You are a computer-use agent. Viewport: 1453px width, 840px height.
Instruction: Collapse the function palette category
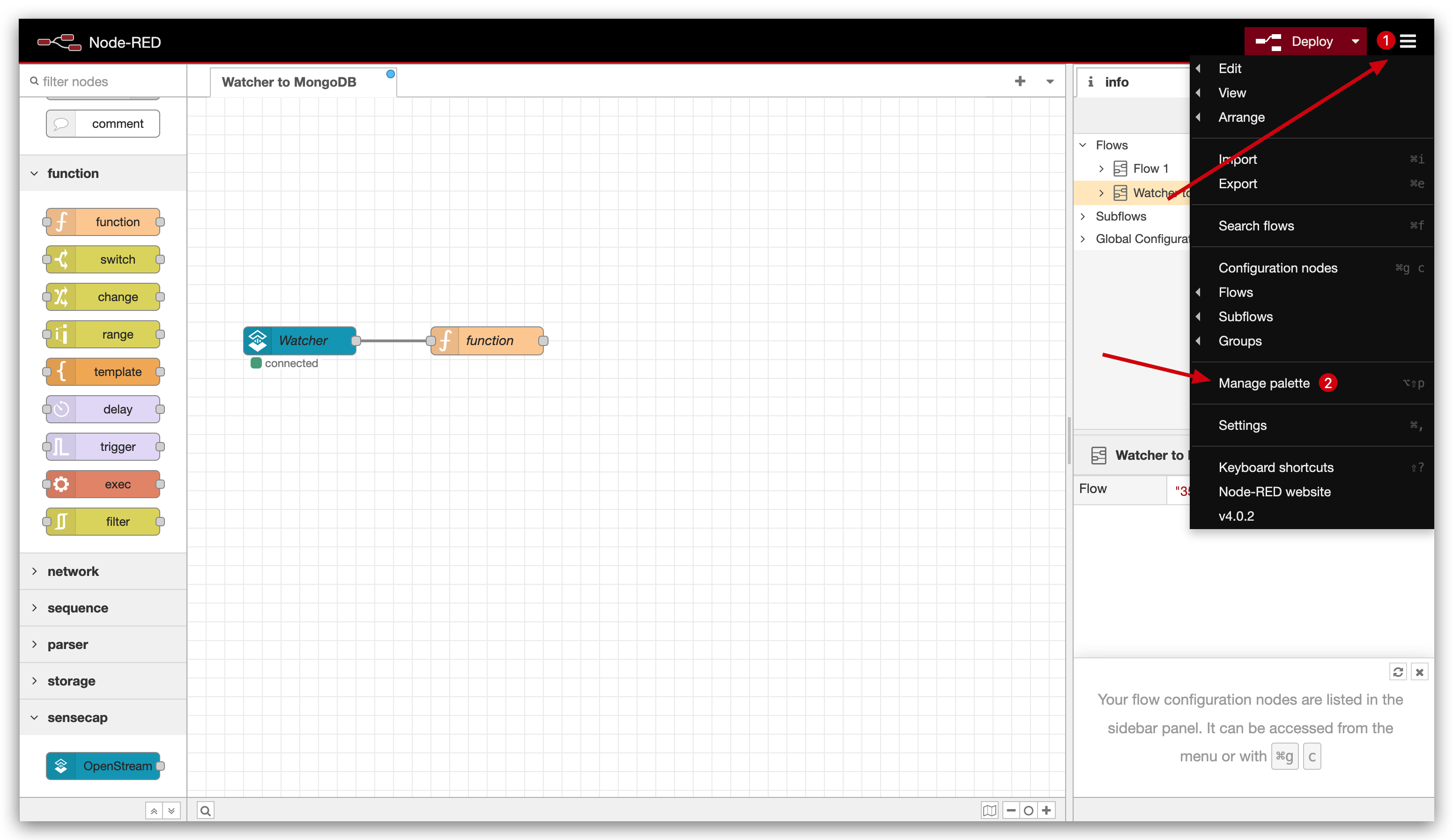103,173
